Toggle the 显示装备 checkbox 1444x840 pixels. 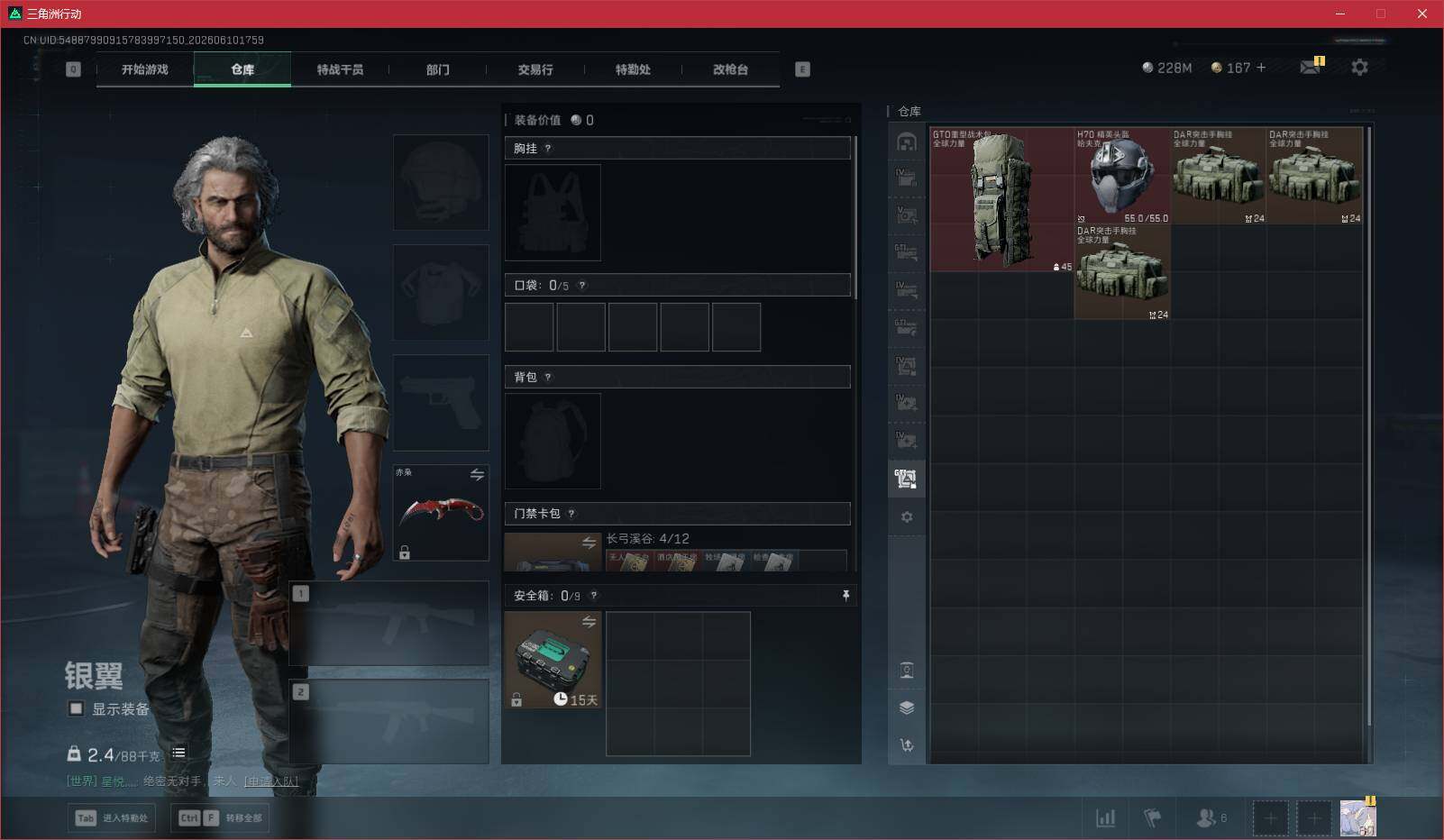(x=77, y=708)
